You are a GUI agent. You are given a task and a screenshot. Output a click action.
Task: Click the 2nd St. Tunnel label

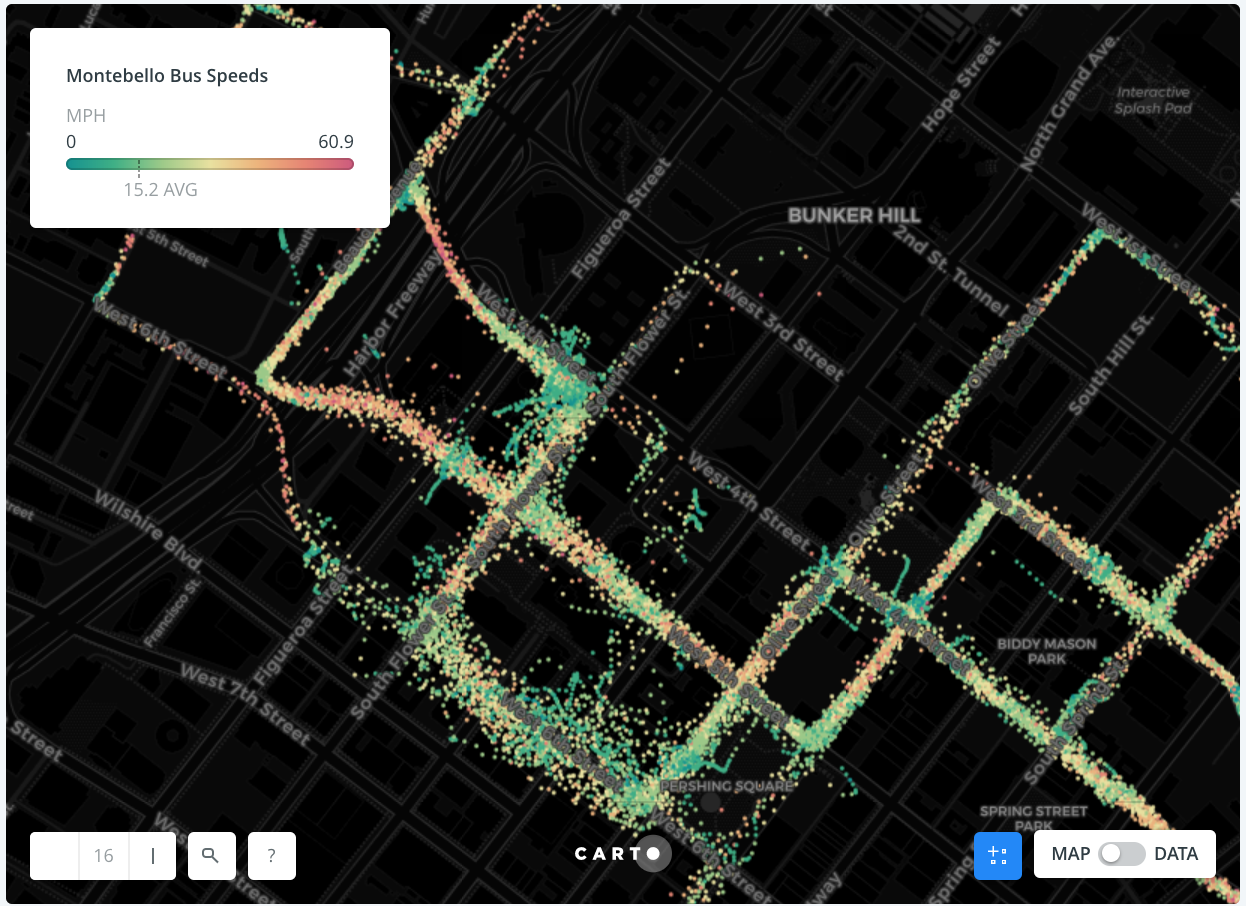click(951, 273)
